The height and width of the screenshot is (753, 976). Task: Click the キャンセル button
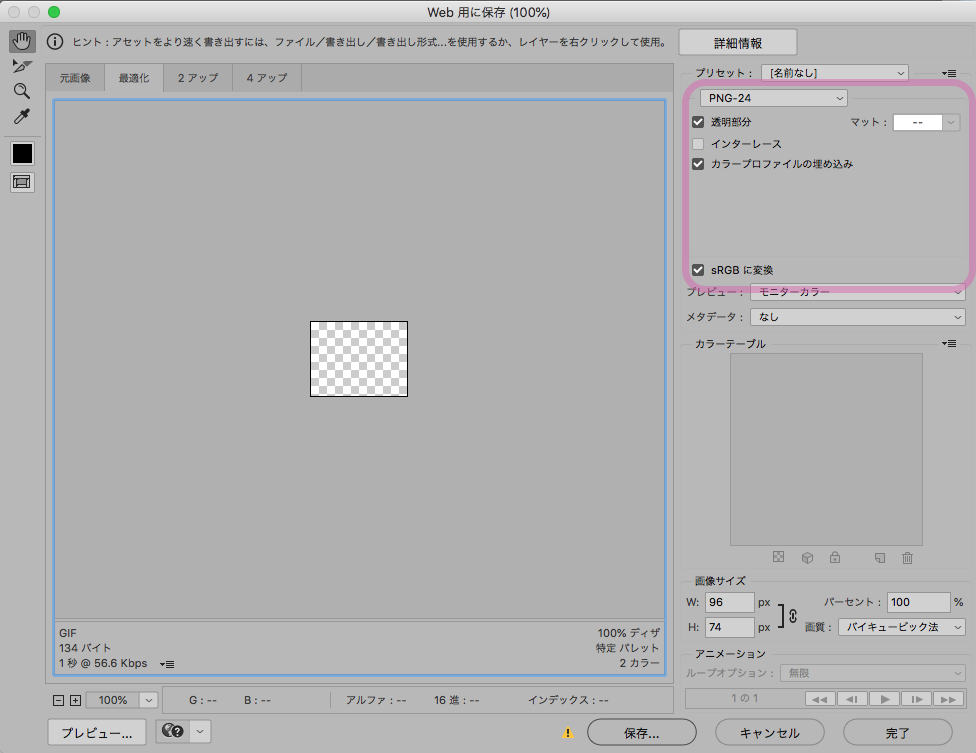[x=769, y=733]
